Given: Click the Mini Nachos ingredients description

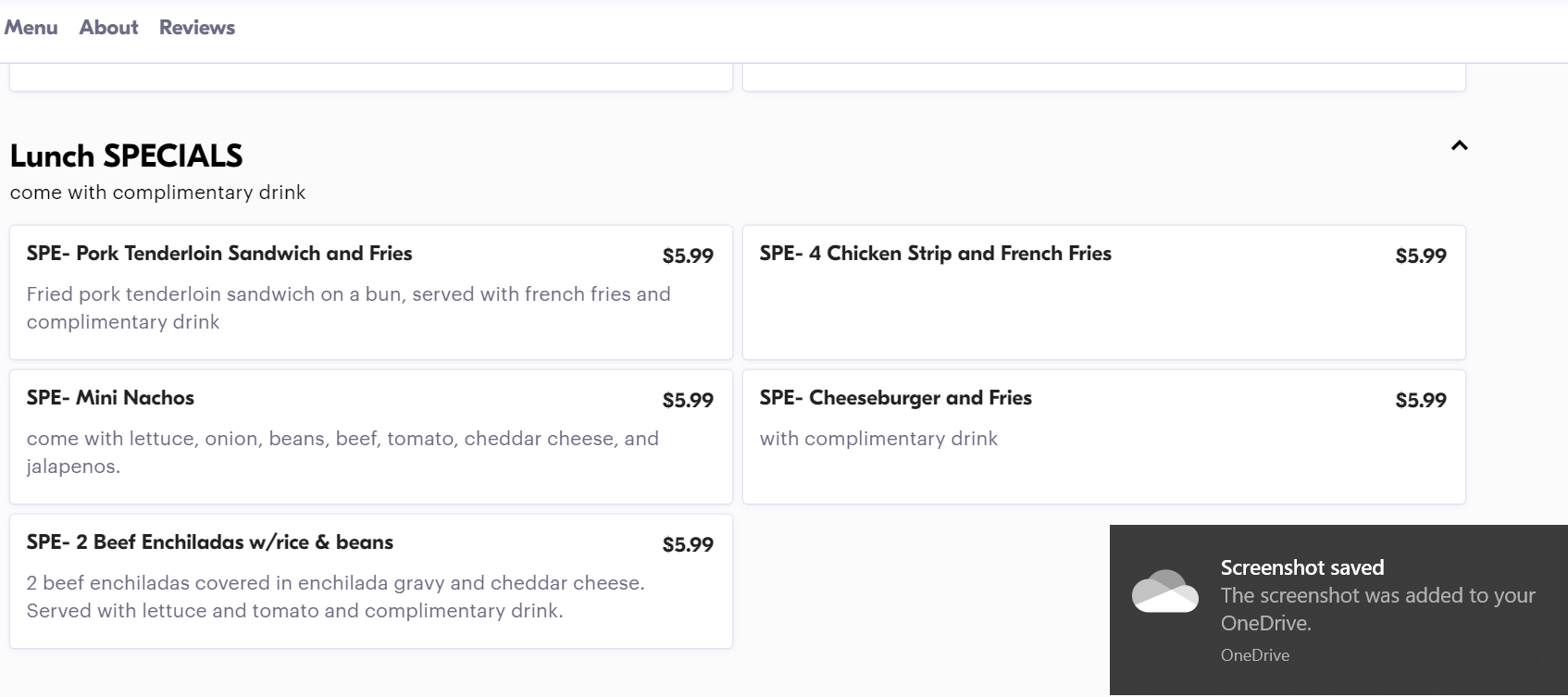Looking at the screenshot, I should coord(342,452).
